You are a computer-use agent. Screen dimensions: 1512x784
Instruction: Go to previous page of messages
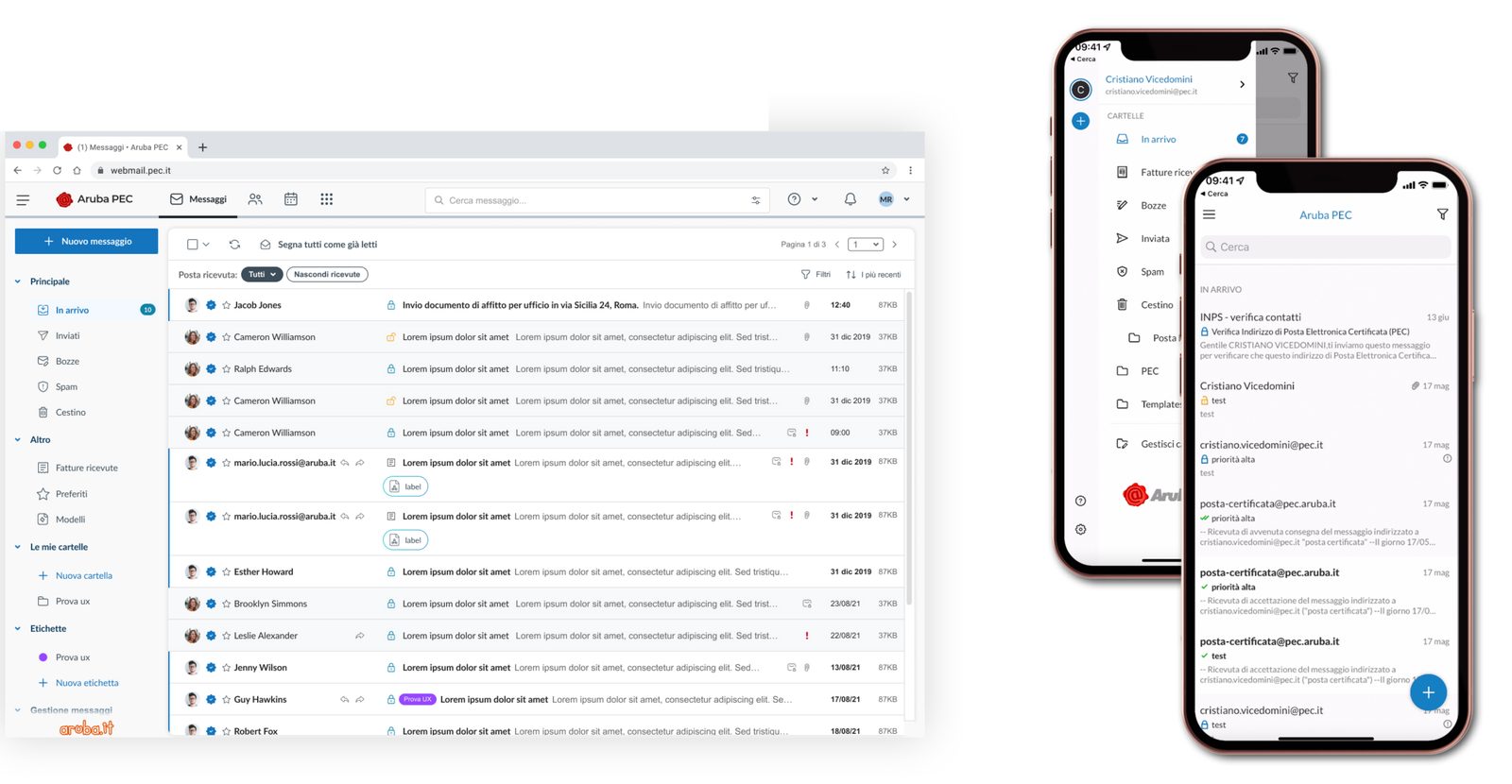pyautogui.click(x=836, y=245)
